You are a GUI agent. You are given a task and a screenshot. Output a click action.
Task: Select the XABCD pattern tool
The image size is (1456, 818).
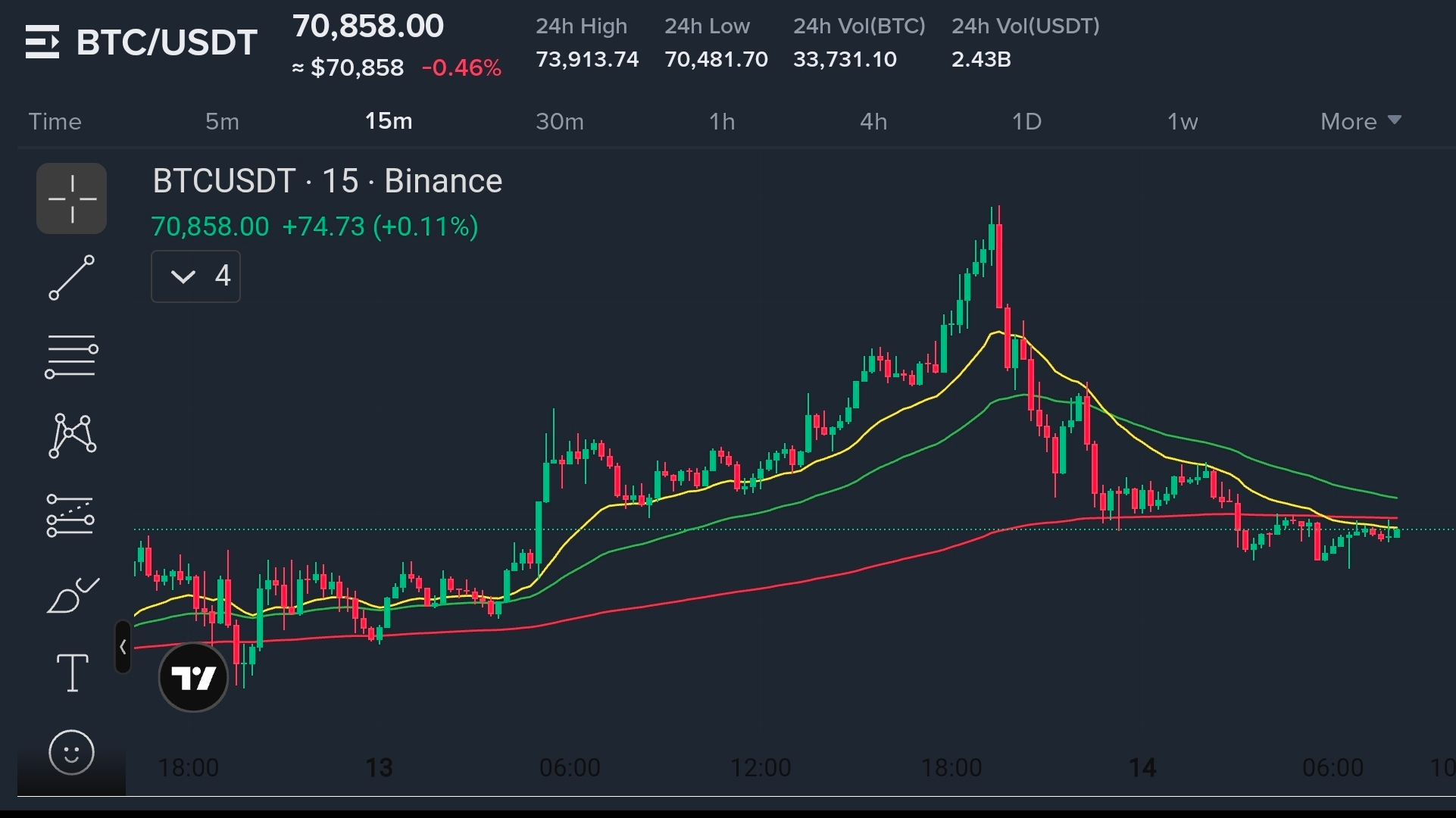[72, 436]
